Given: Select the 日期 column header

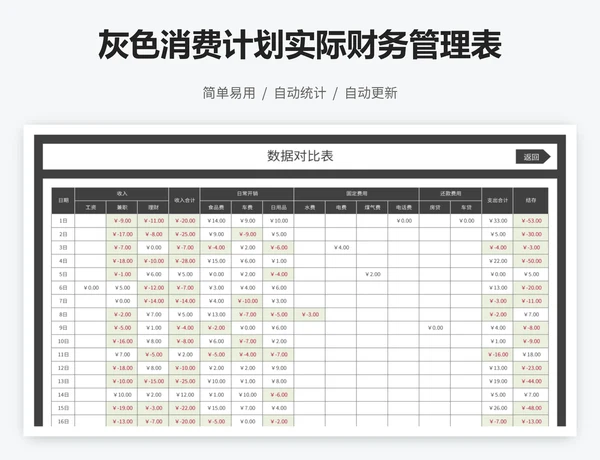Looking at the screenshot, I should 64,201.
